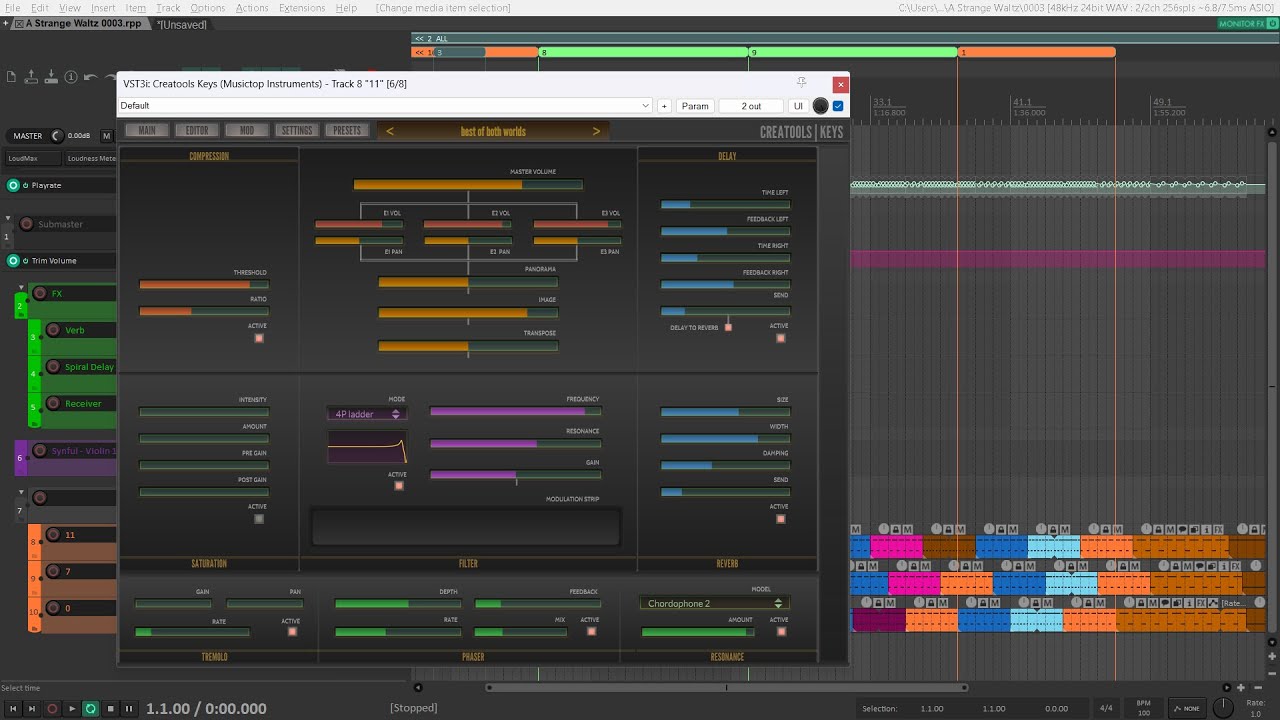
Task: Toggle Reverb Active switch
Action: [x=781, y=519]
